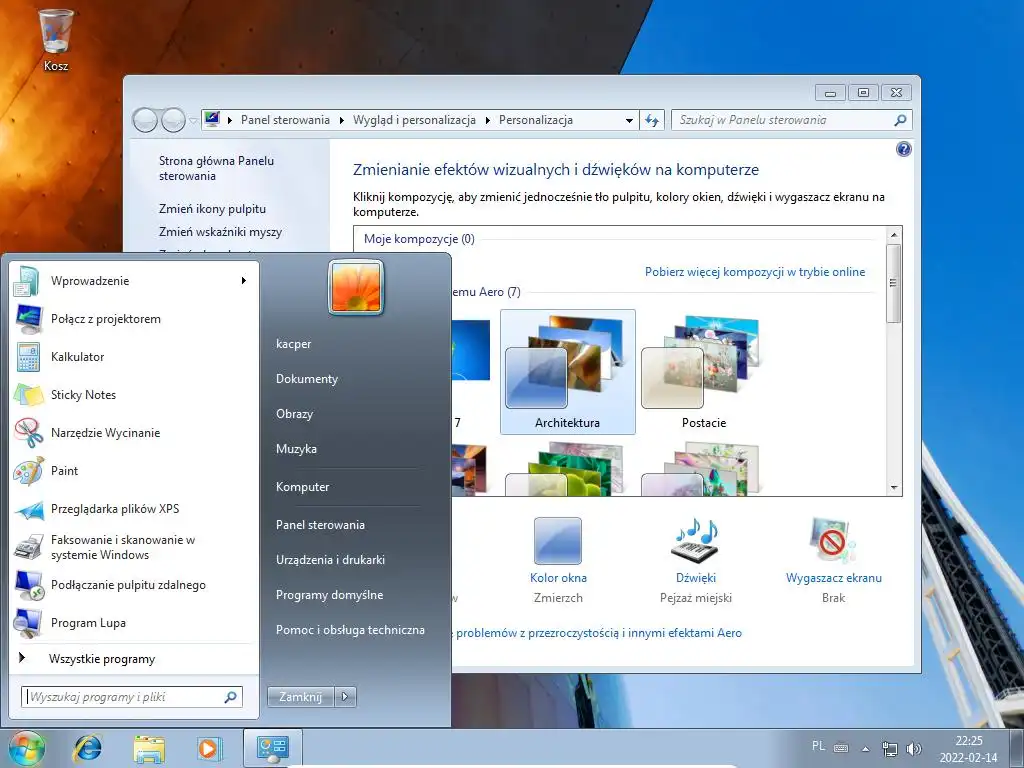Click the theme list scrollbar up arrow
Viewport: 1024px width, 768px height.
(x=893, y=234)
